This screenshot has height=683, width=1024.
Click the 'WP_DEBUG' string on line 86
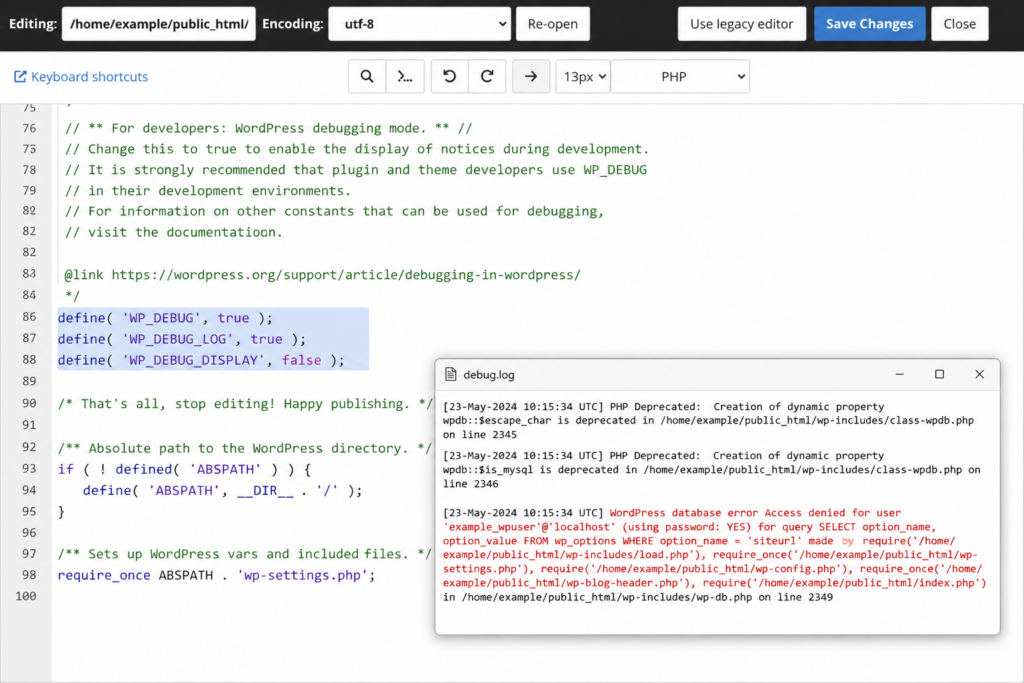(161, 318)
